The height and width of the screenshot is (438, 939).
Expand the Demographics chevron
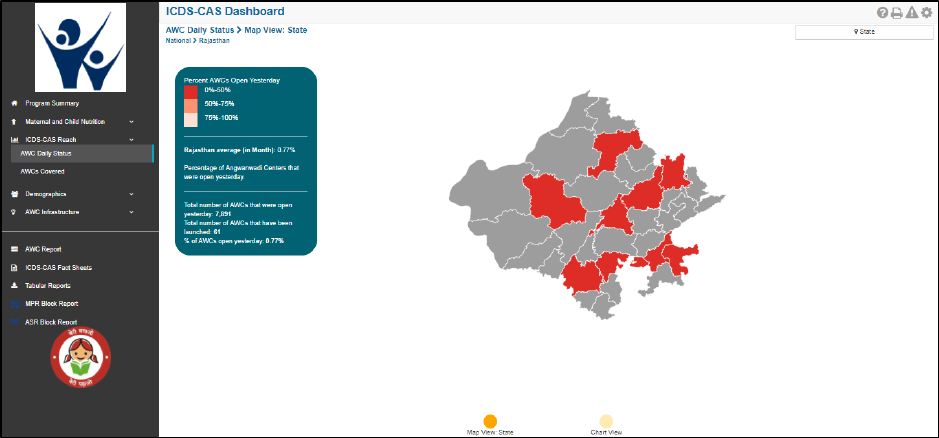coord(131,194)
